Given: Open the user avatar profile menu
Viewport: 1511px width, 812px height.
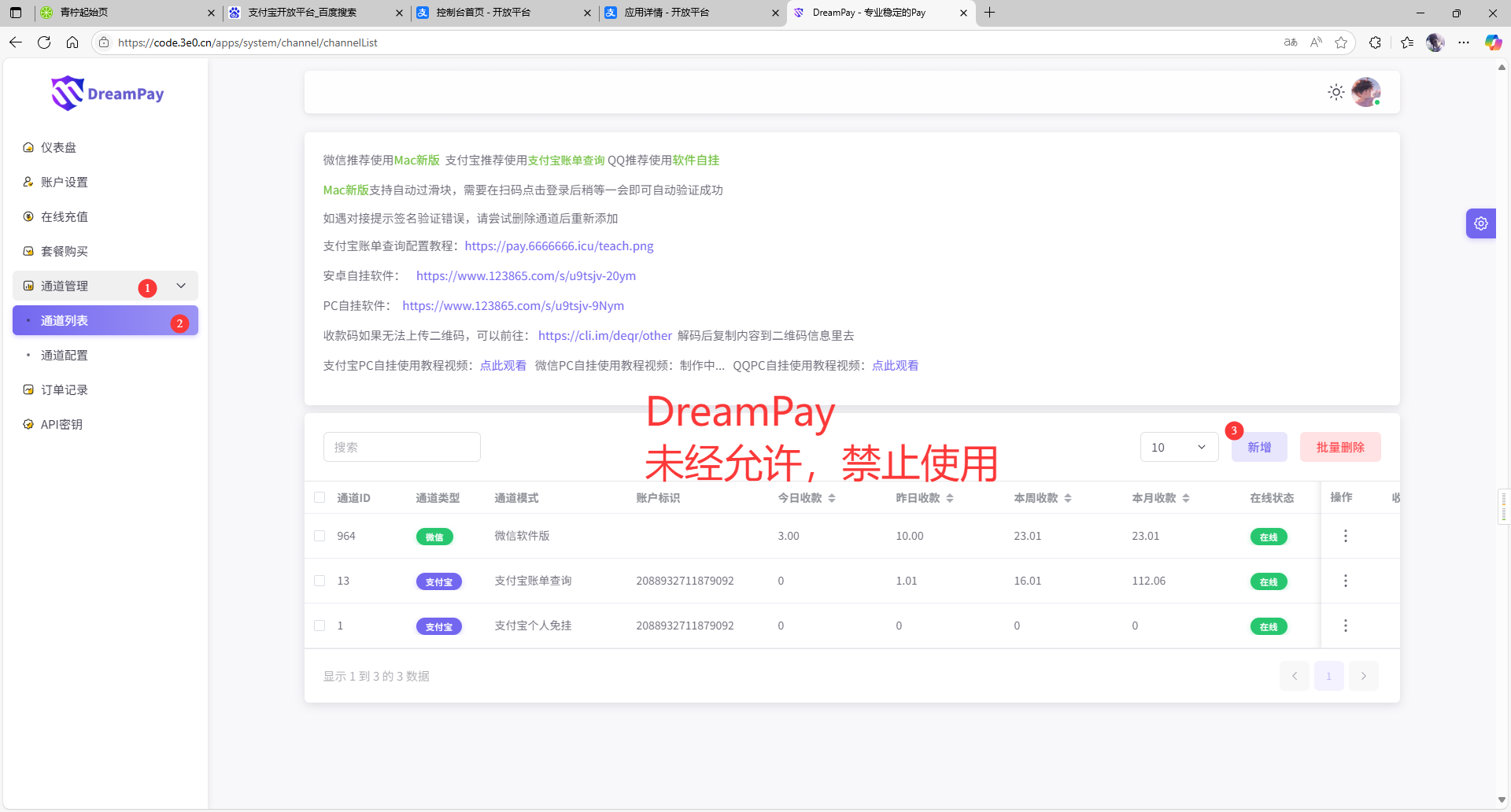Looking at the screenshot, I should click(x=1365, y=93).
